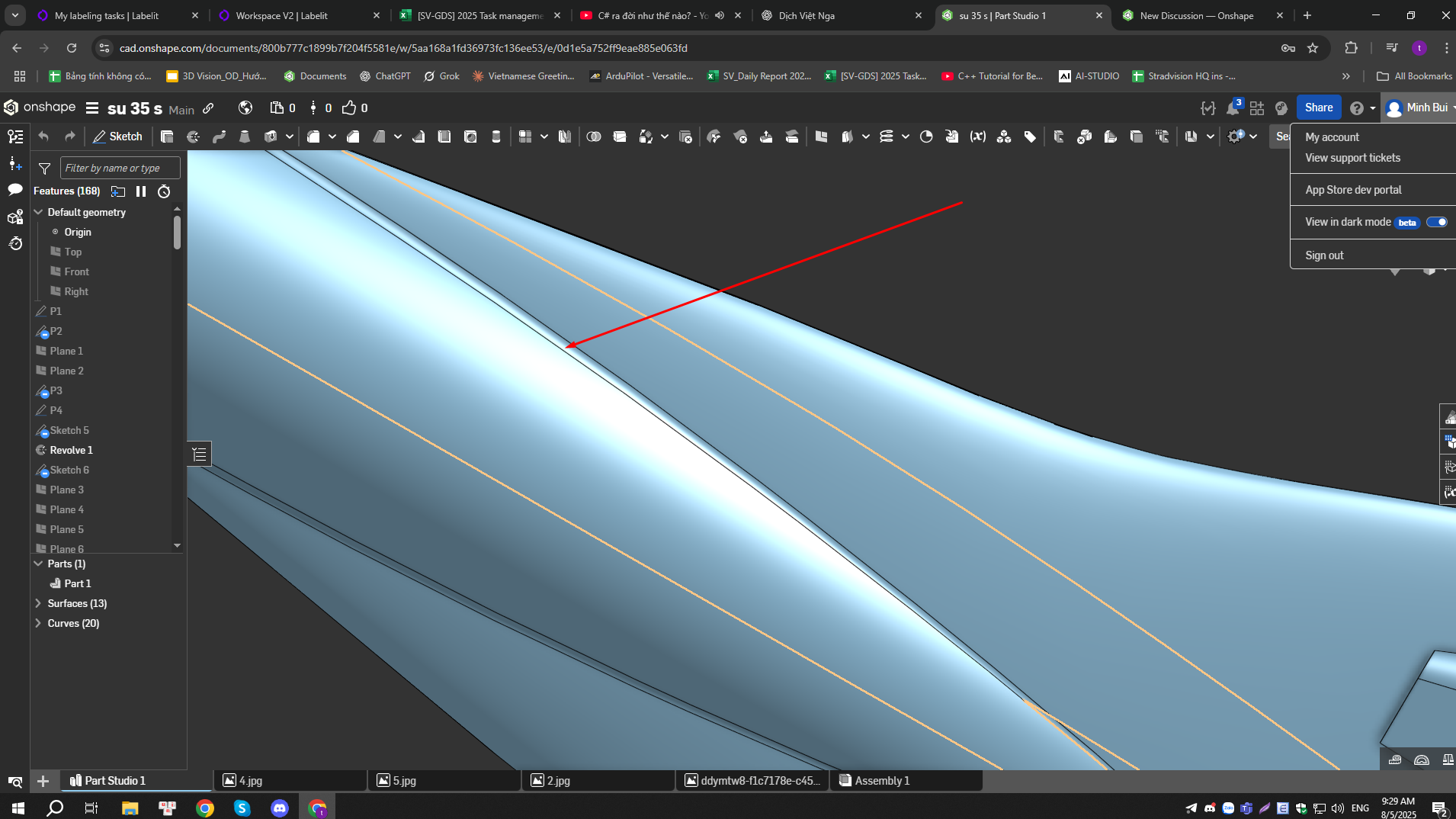Click the tag icon in the toolbar
Viewport: 1456px width, 819px height.
tap(1030, 136)
